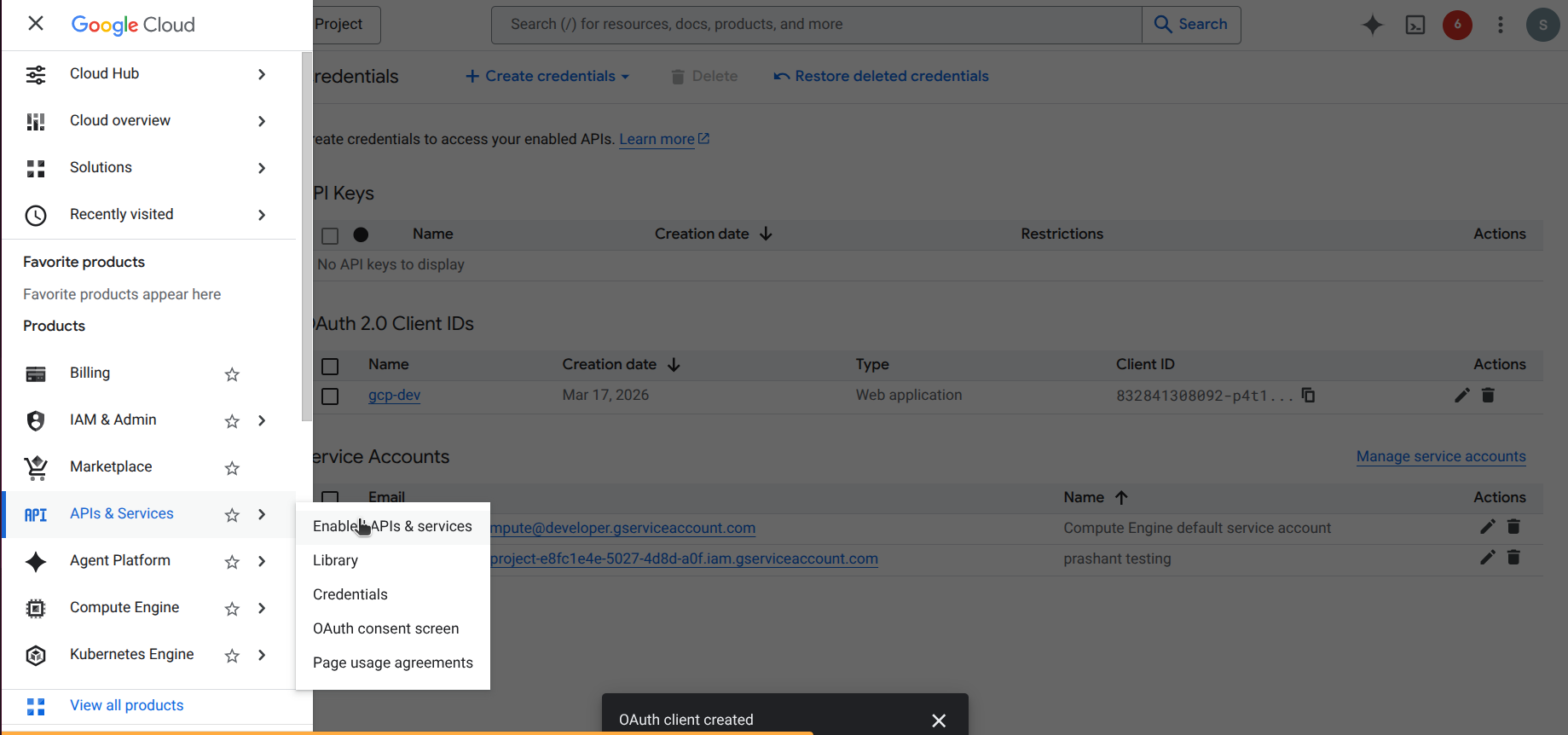This screenshot has width=1568, height=735.
Task: Click the navigation menu scrollbar
Action: click(307, 237)
